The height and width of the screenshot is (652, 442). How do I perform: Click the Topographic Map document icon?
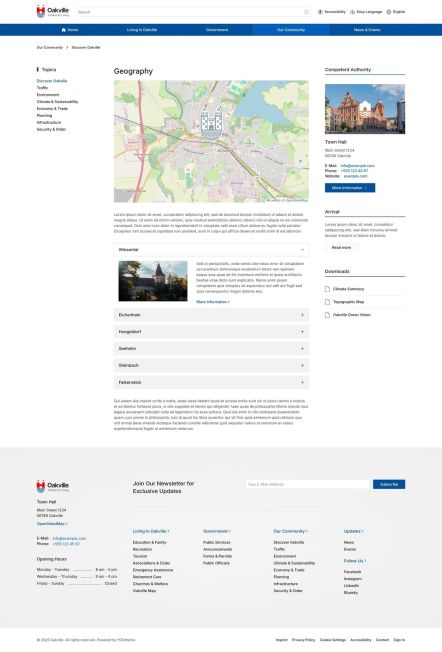[x=327, y=302]
